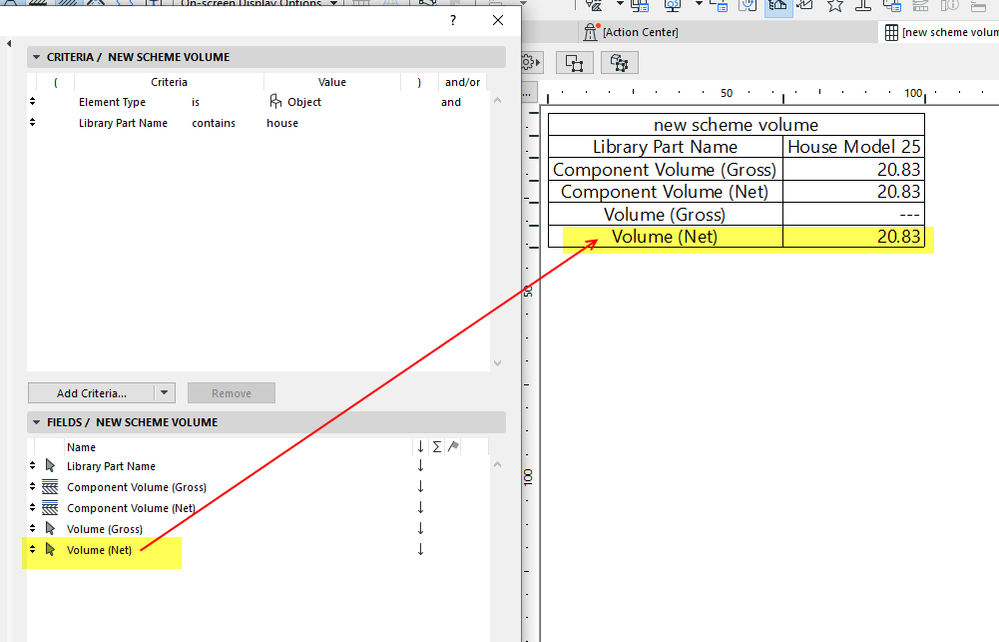Open On-screen Display Options dropdown
The width and height of the screenshot is (999, 642).
[x=259, y=4]
